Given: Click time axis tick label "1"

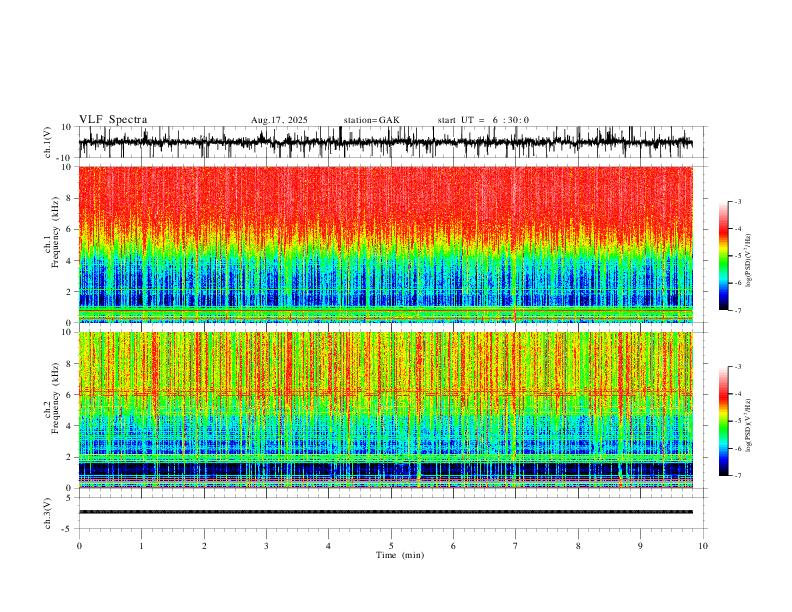Looking at the screenshot, I should point(141,546).
